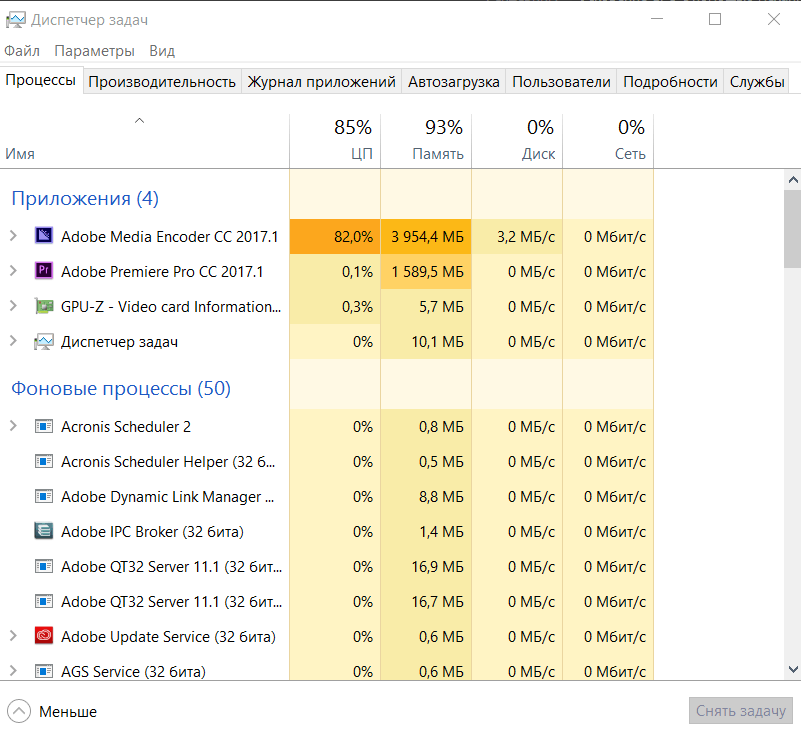Viewport: 801px width, 730px height.
Task: Select the Adobe IPC Broker (32 бита) process
Action: point(327,531)
